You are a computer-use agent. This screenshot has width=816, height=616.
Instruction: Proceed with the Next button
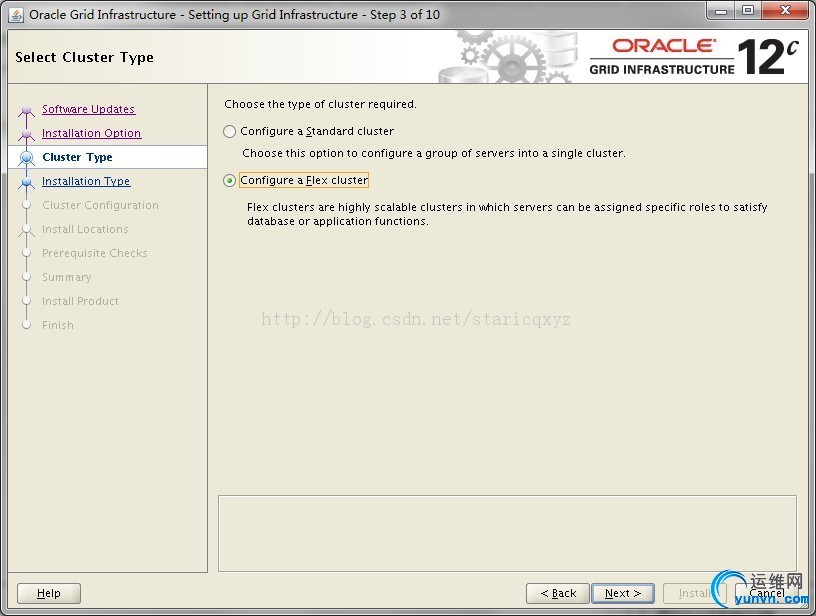[x=622, y=593]
